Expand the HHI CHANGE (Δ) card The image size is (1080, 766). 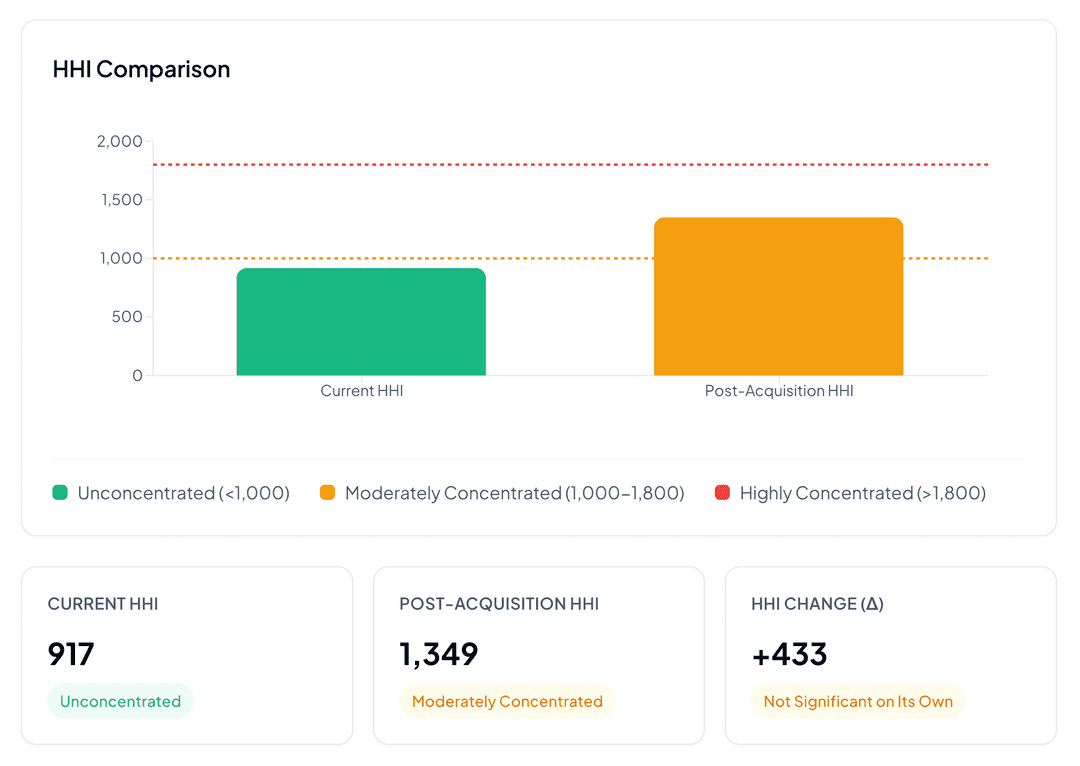pos(890,655)
